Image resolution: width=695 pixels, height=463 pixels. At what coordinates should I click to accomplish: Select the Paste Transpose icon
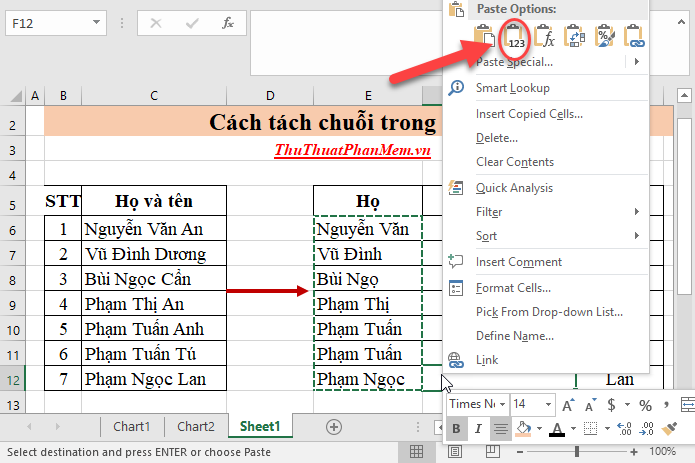(x=575, y=38)
